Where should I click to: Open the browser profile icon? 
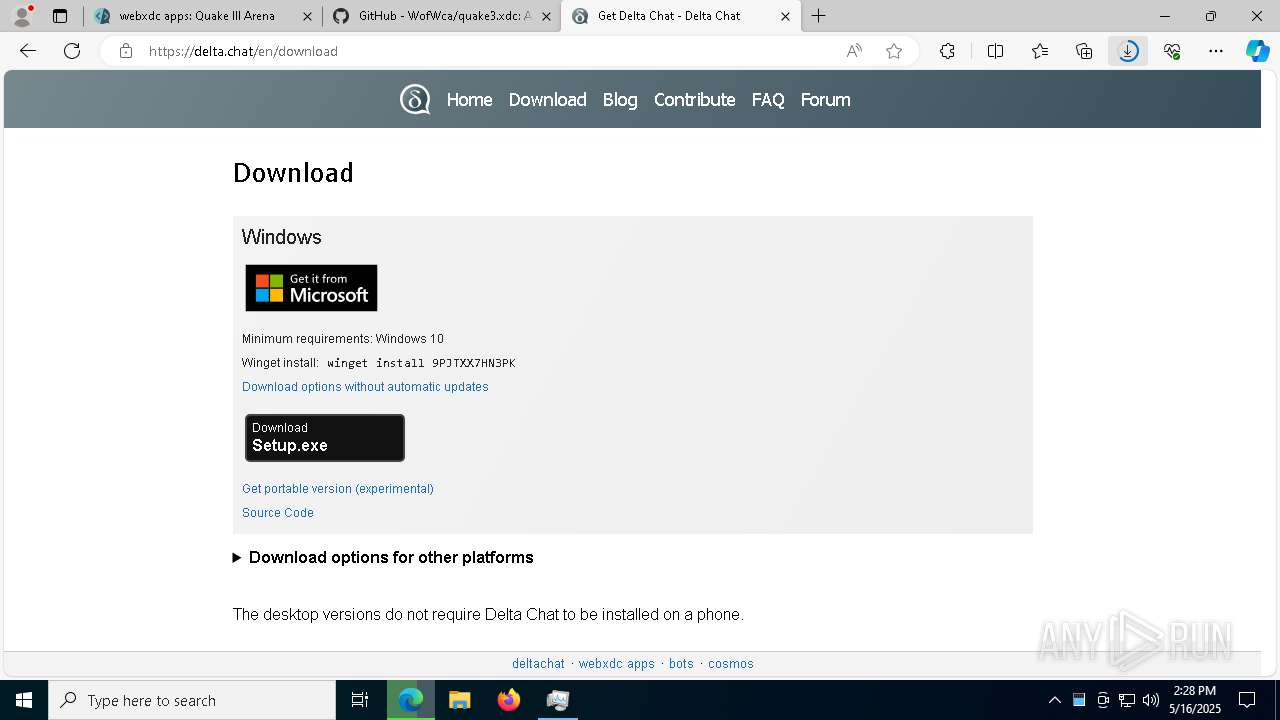(22, 16)
